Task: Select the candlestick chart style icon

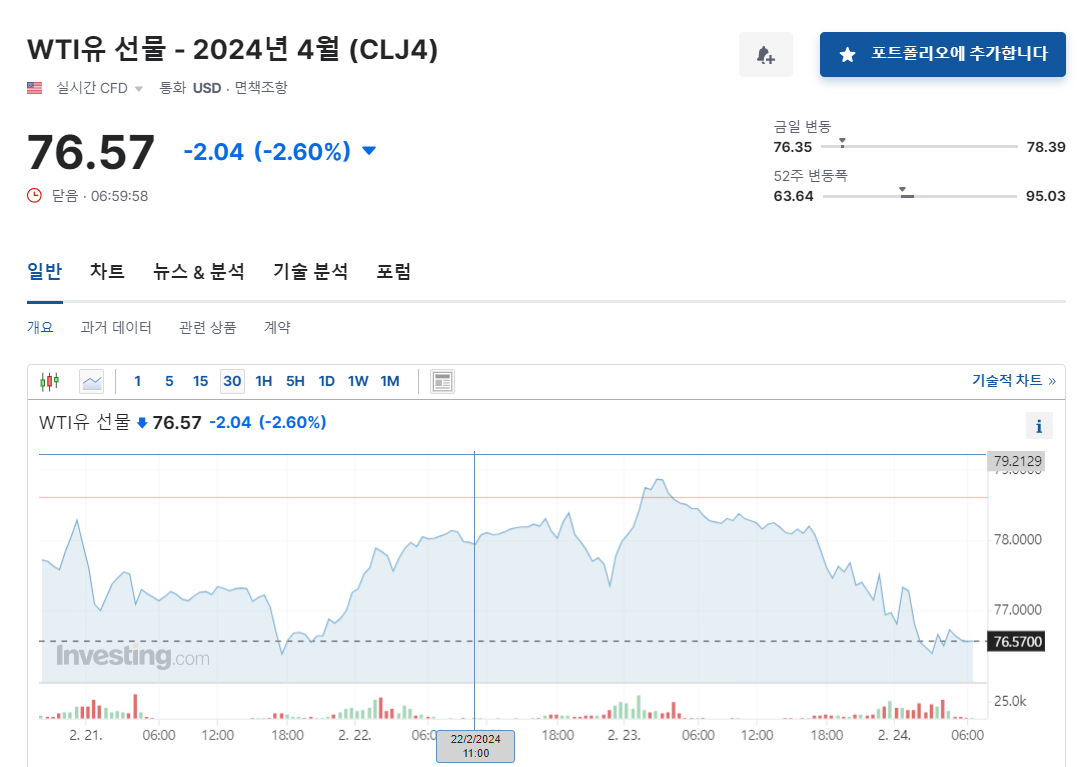Action: pyautogui.click(x=48, y=381)
